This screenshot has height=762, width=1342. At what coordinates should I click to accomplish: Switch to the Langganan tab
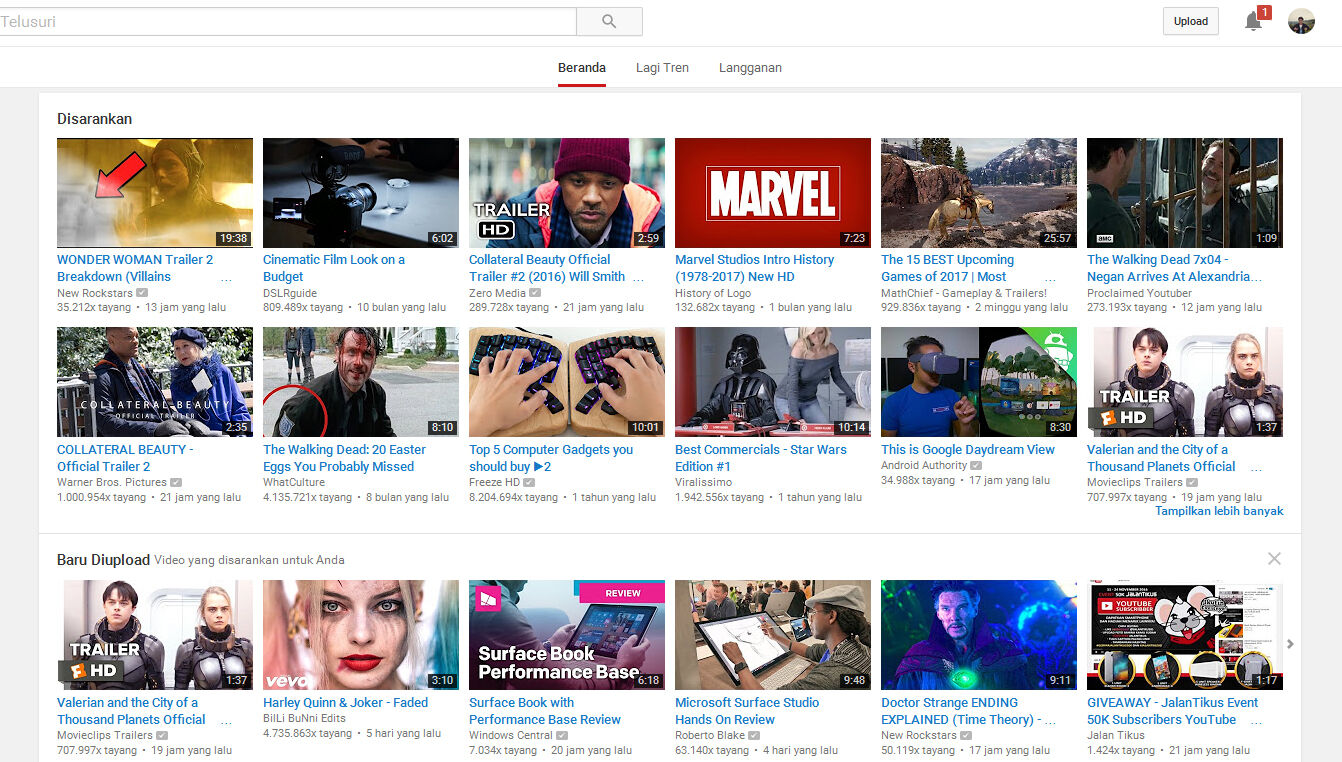pyautogui.click(x=750, y=68)
